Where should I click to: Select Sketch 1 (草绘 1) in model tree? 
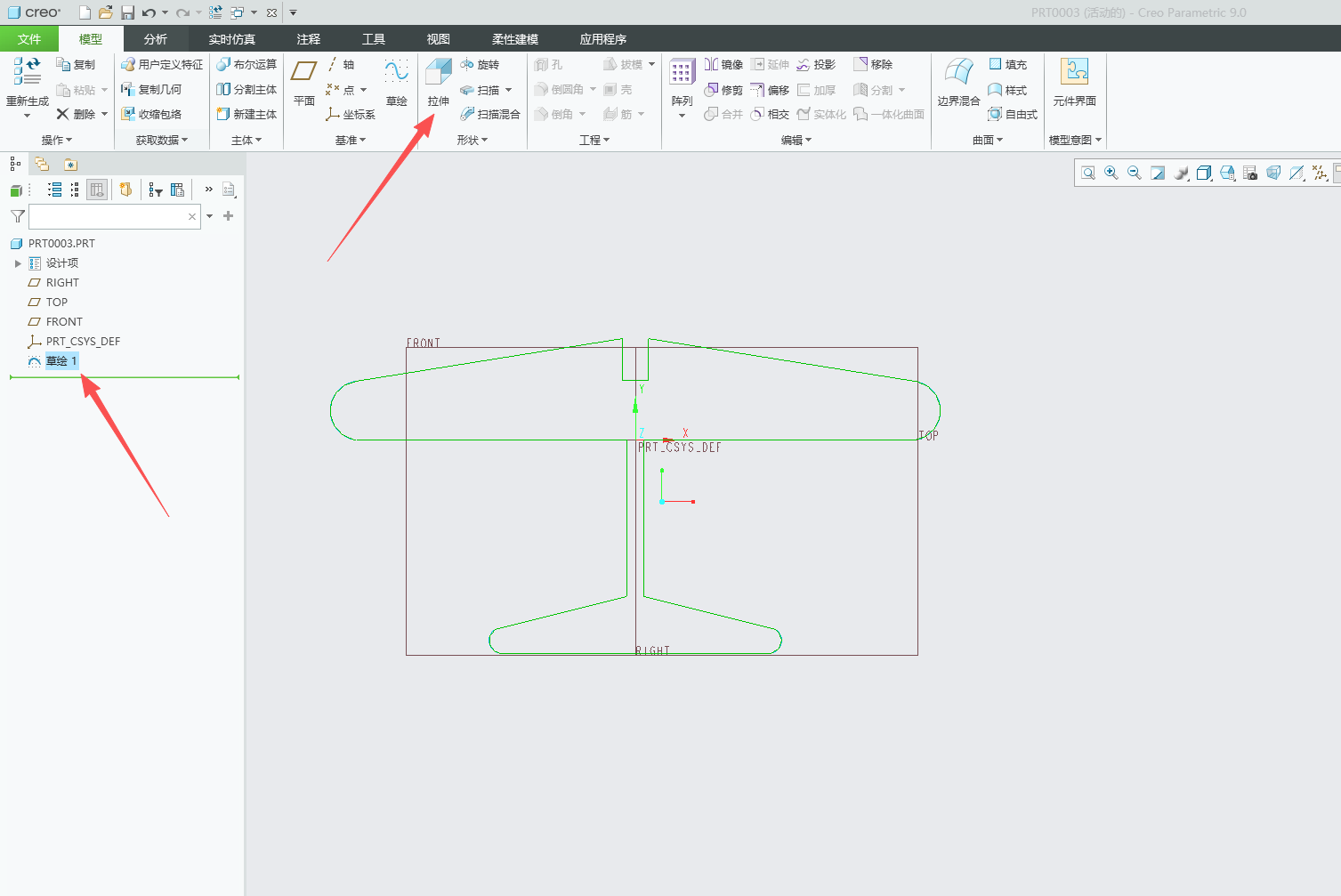pyautogui.click(x=62, y=360)
